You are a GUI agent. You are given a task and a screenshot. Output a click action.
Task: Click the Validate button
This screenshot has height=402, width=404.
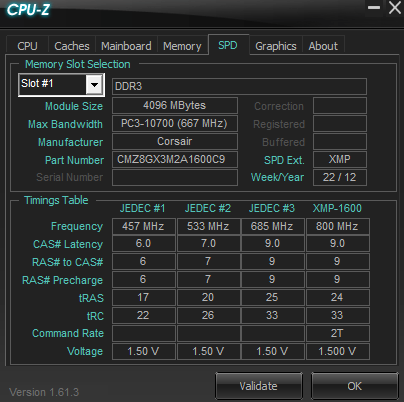click(259, 386)
